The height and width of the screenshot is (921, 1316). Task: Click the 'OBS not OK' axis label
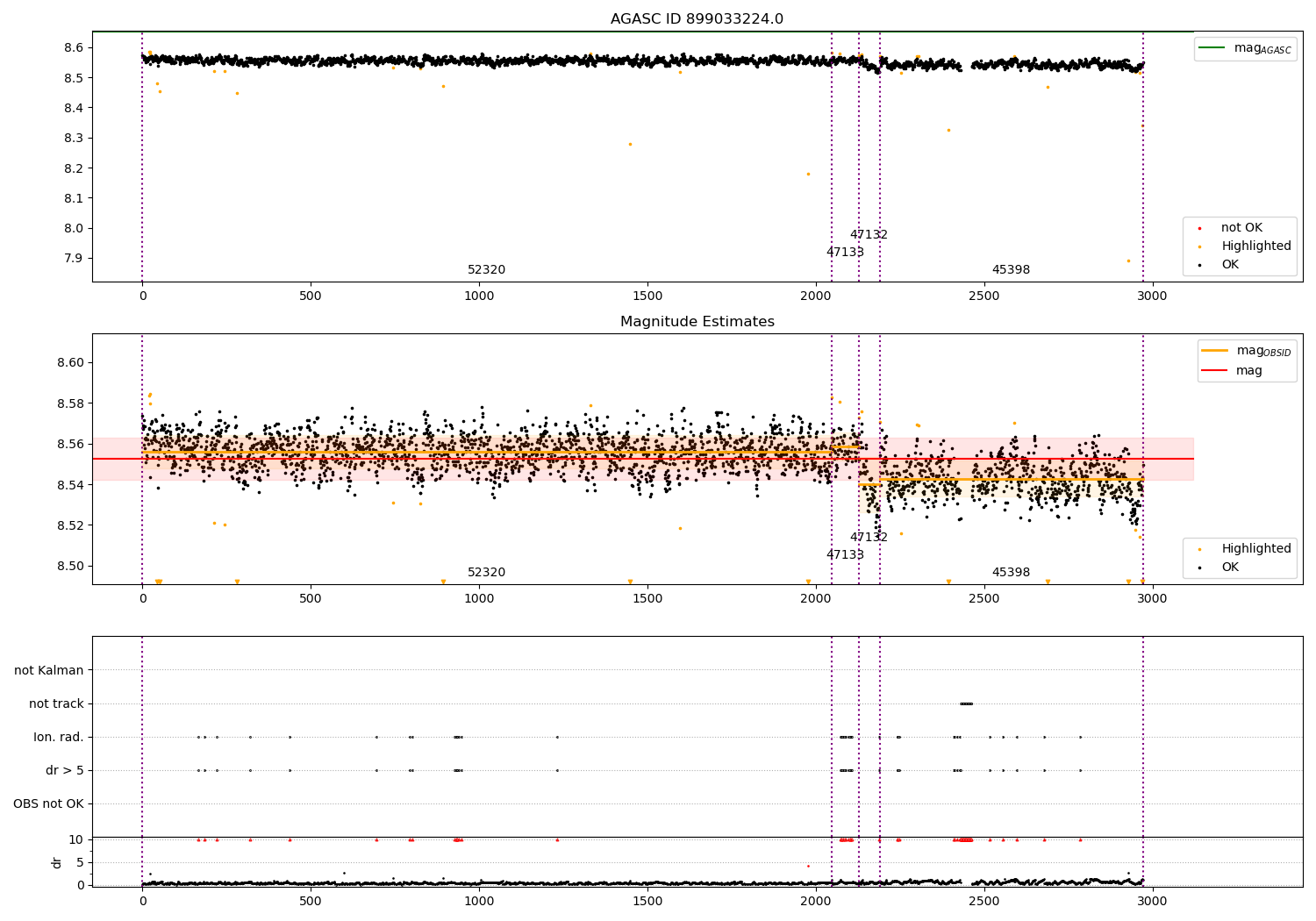coord(48,804)
